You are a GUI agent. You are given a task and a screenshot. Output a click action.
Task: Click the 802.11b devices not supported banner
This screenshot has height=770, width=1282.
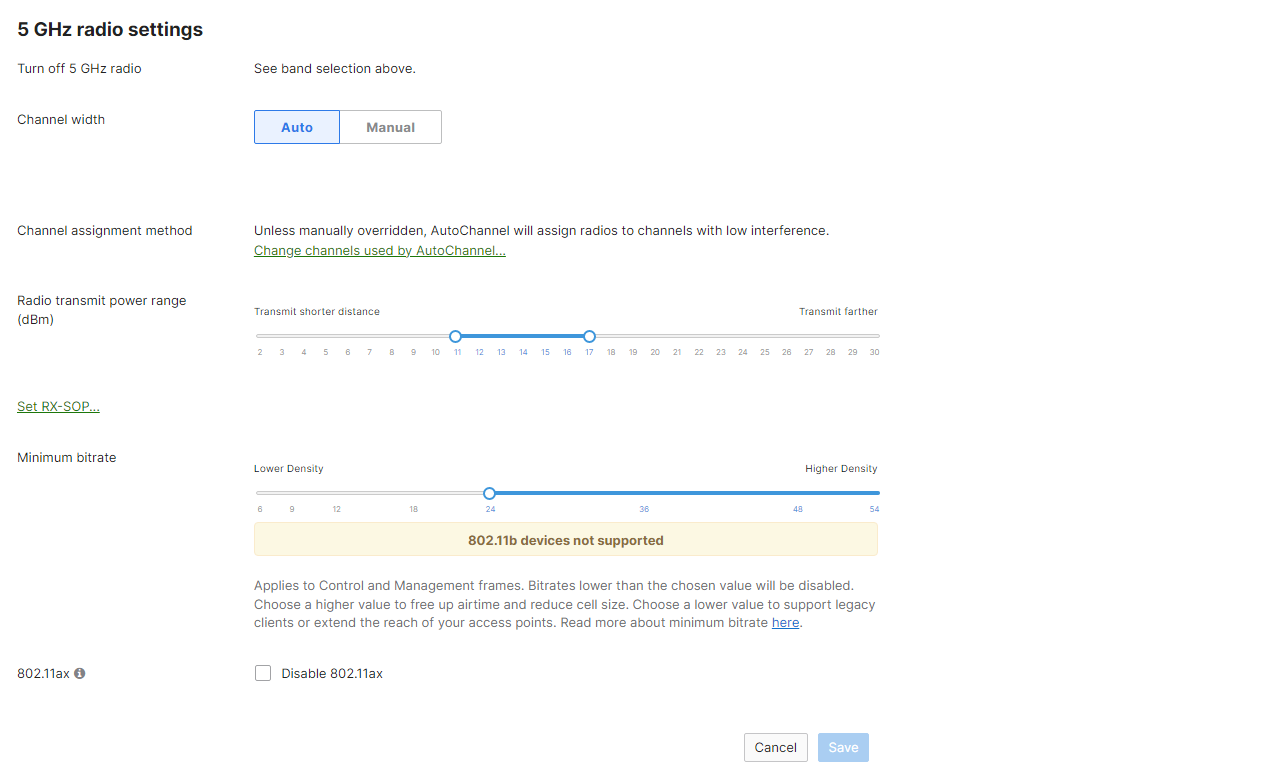point(565,540)
